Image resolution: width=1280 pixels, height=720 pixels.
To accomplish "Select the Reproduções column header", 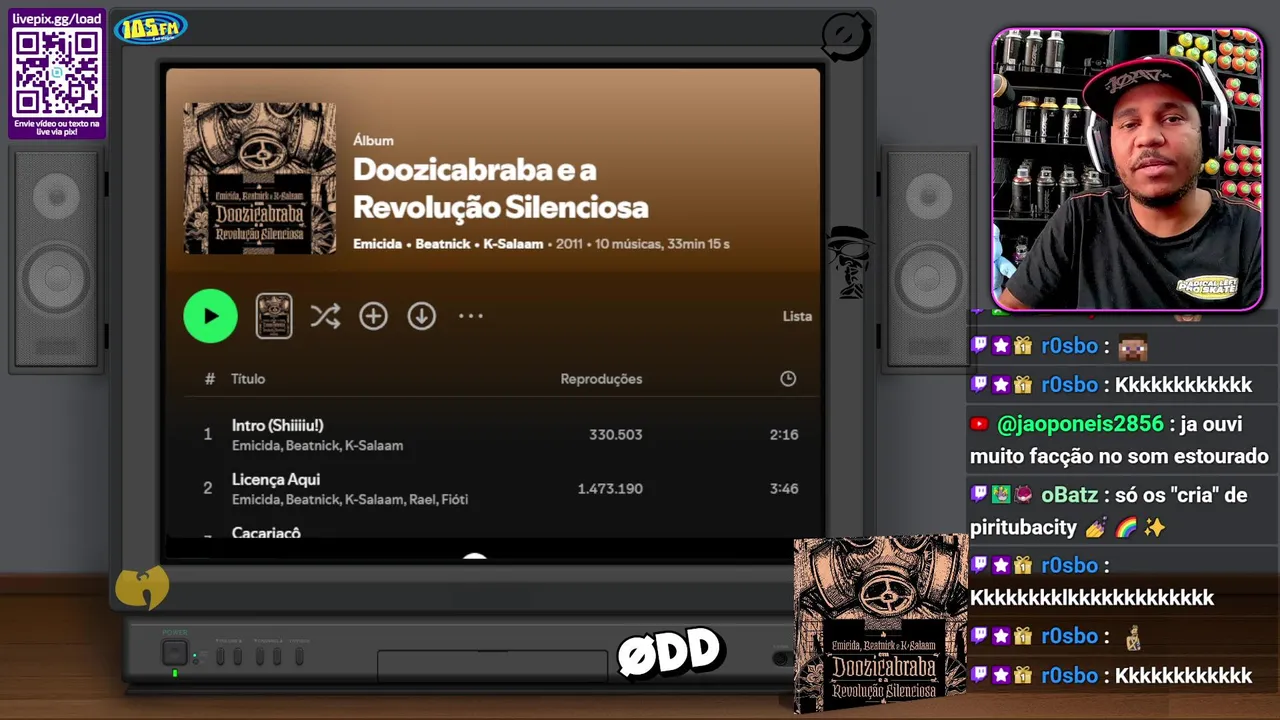I will [601, 379].
